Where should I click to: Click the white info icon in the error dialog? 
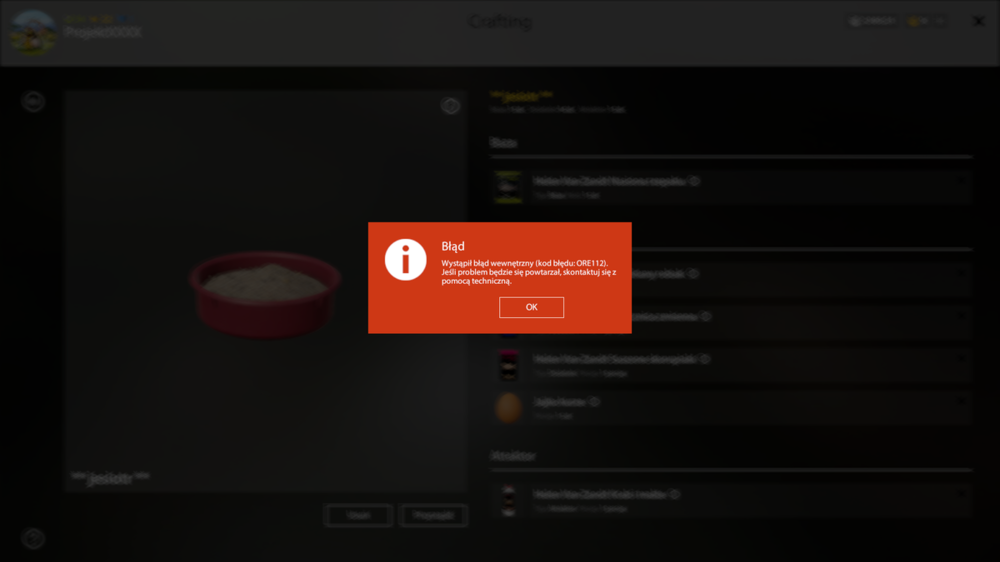tap(405, 260)
